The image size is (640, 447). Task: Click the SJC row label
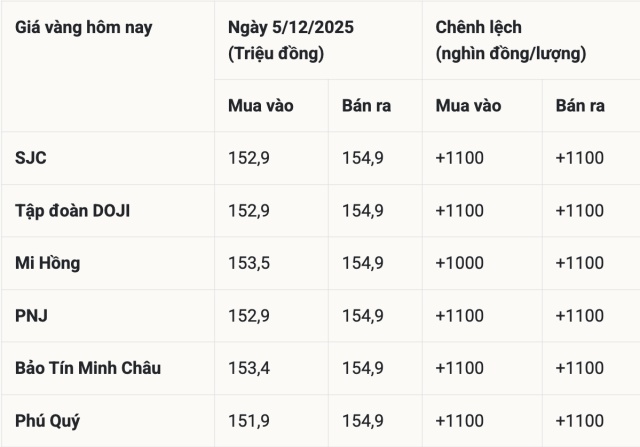31,158
